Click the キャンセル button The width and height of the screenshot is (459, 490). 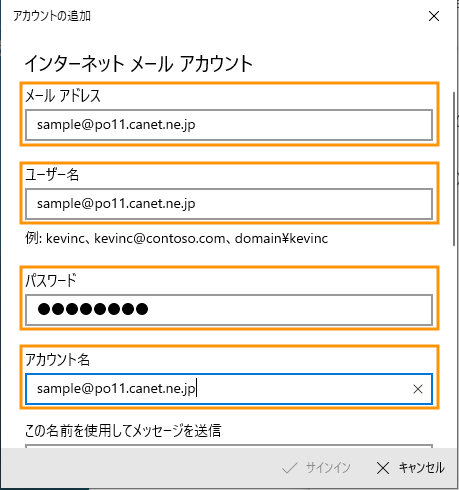pyautogui.click(x=410, y=468)
